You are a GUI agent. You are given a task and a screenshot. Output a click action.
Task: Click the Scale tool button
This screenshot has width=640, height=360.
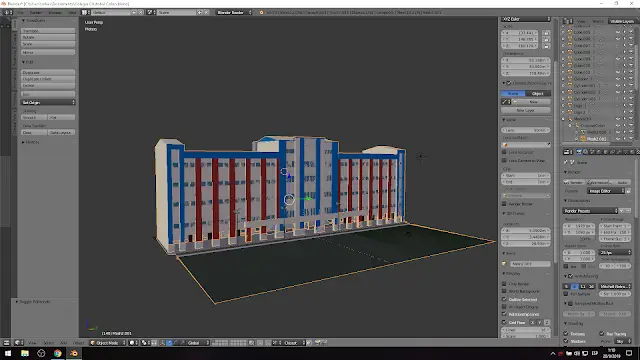click(48, 44)
